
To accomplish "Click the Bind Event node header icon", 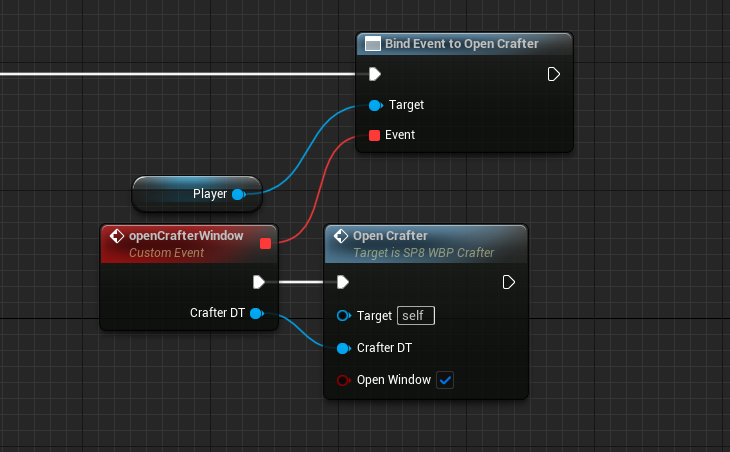I will click(x=373, y=44).
